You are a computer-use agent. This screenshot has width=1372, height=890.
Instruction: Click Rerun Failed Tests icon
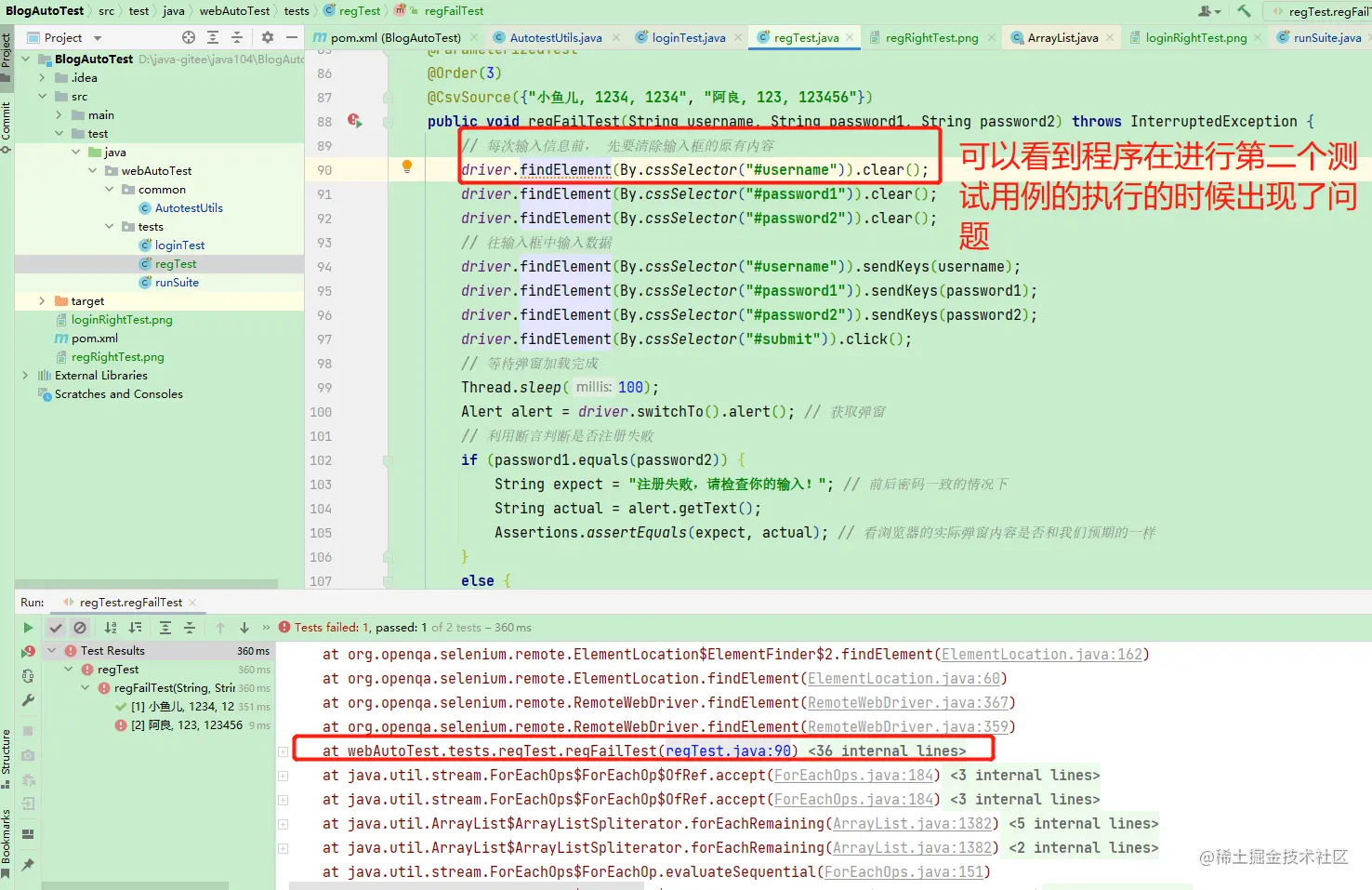click(x=28, y=651)
